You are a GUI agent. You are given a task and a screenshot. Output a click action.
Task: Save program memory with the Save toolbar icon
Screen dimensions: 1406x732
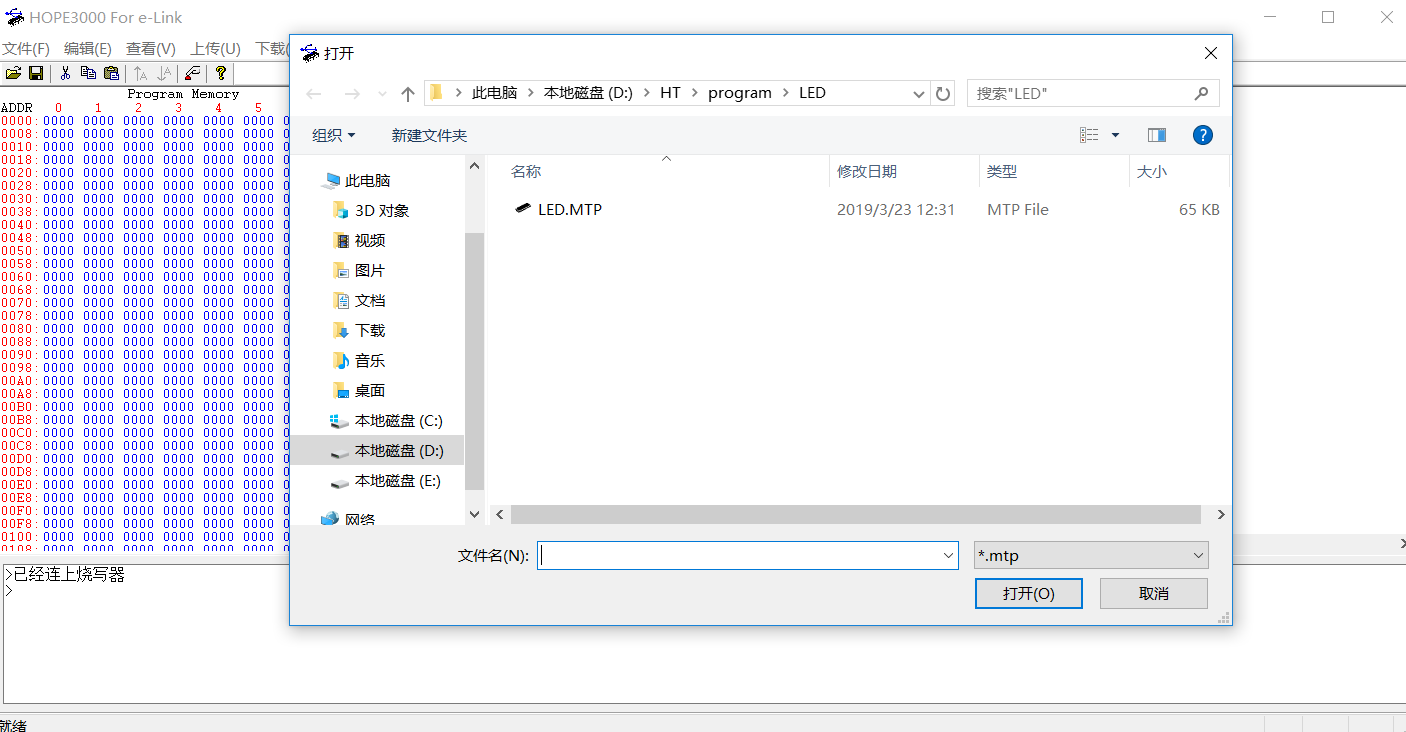[35, 73]
